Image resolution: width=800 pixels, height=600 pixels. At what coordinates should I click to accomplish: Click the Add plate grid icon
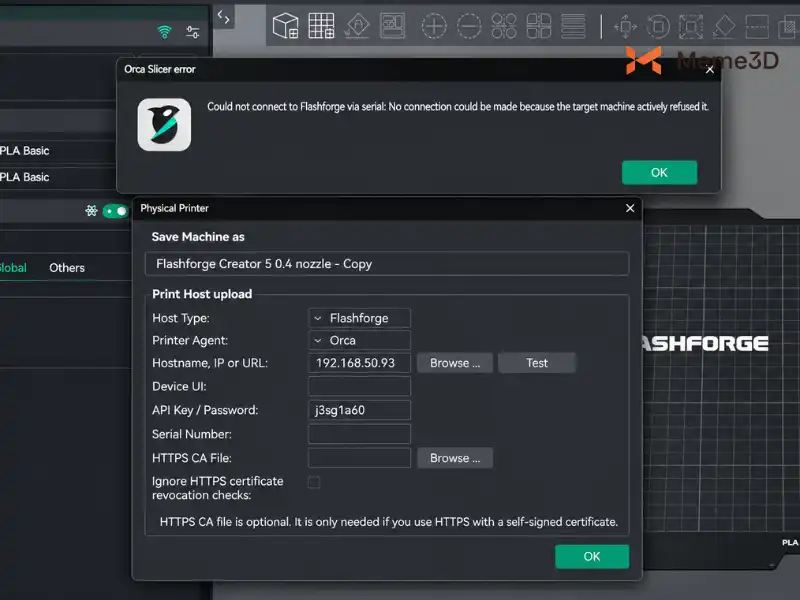(x=321, y=26)
